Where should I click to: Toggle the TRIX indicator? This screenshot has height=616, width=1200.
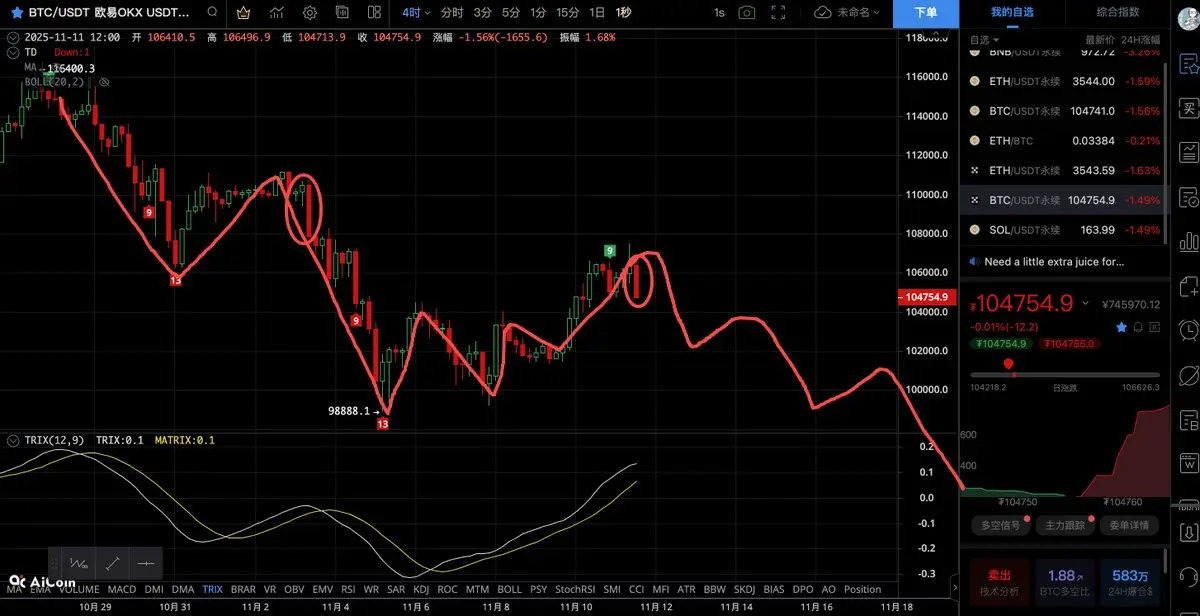pos(212,590)
